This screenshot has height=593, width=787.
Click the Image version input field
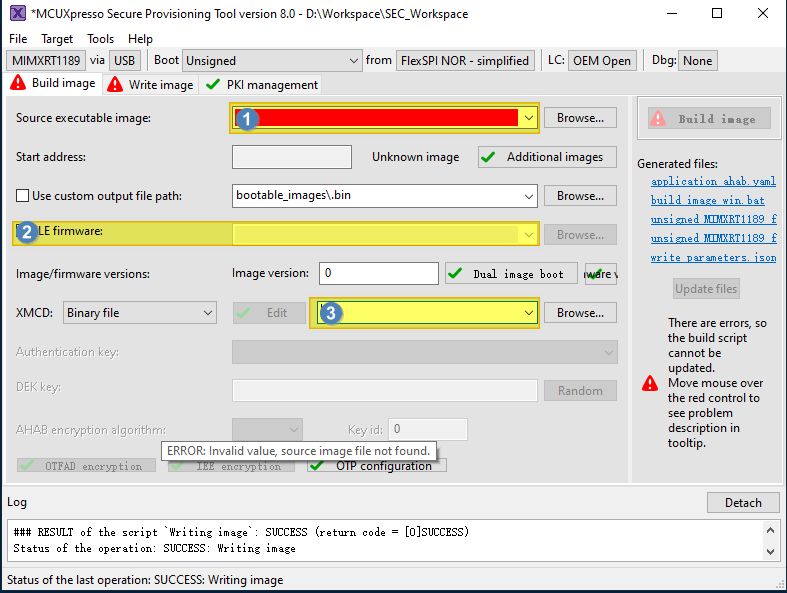tap(379, 273)
